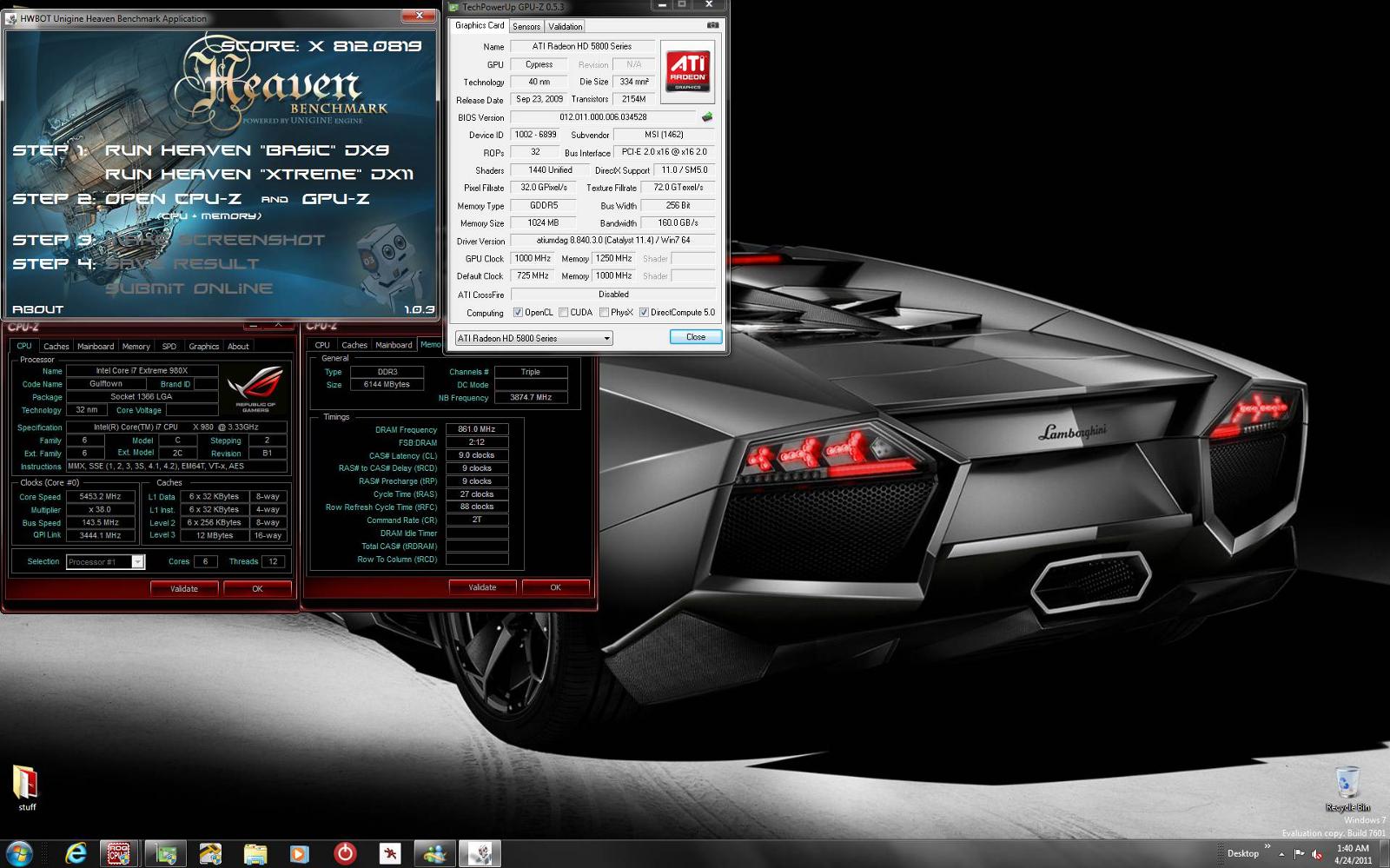Toggle the OpenCL checkbox in GPU-Z

pyautogui.click(x=518, y=313)
